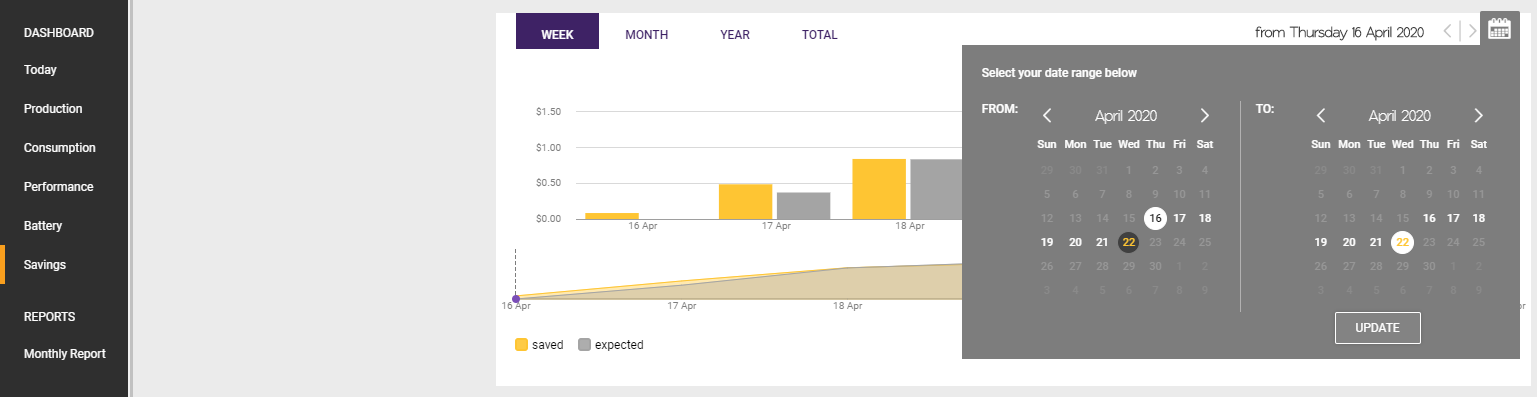This screenshot has width=1537, height=397.
Task: Select 17 in the FROM calendar
Action: [1180, 218]
